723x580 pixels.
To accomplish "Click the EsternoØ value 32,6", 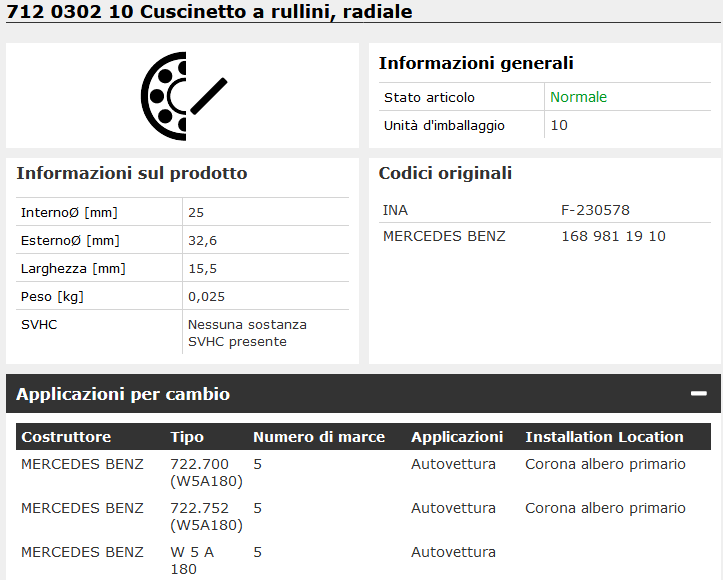I will coord(202,241).
